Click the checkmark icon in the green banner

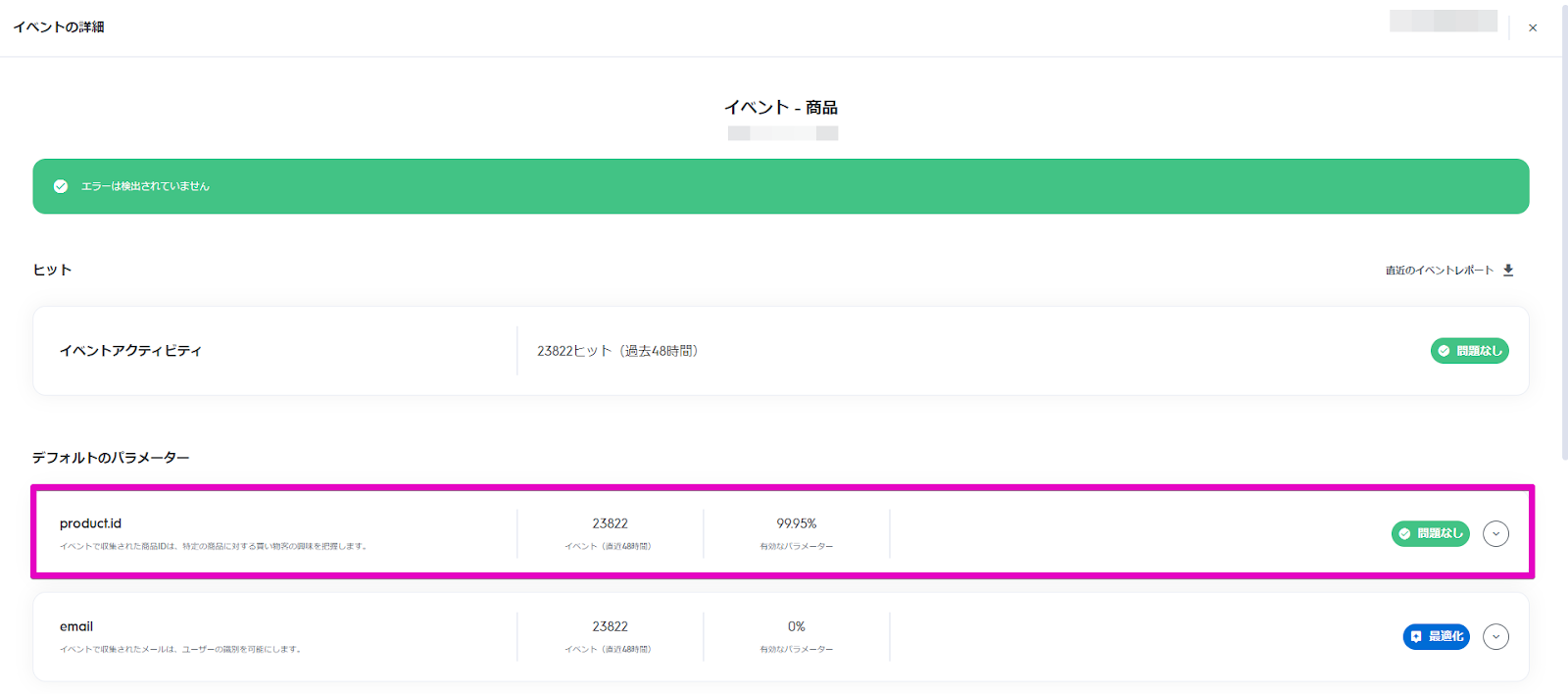61,186
